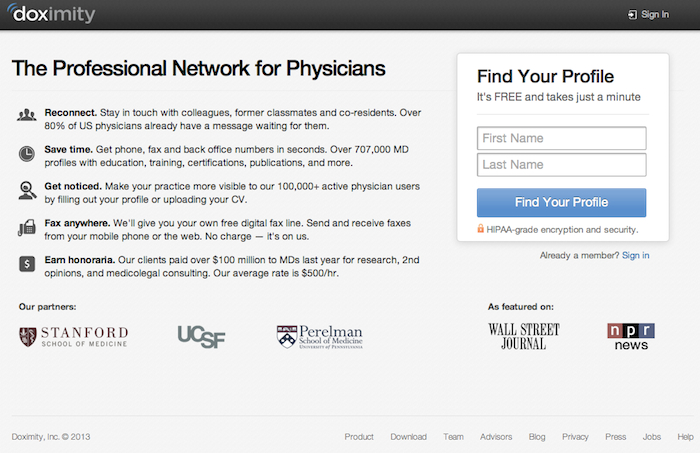
Task: Click the Reconnect people icon
Action: tap(27, 115)
